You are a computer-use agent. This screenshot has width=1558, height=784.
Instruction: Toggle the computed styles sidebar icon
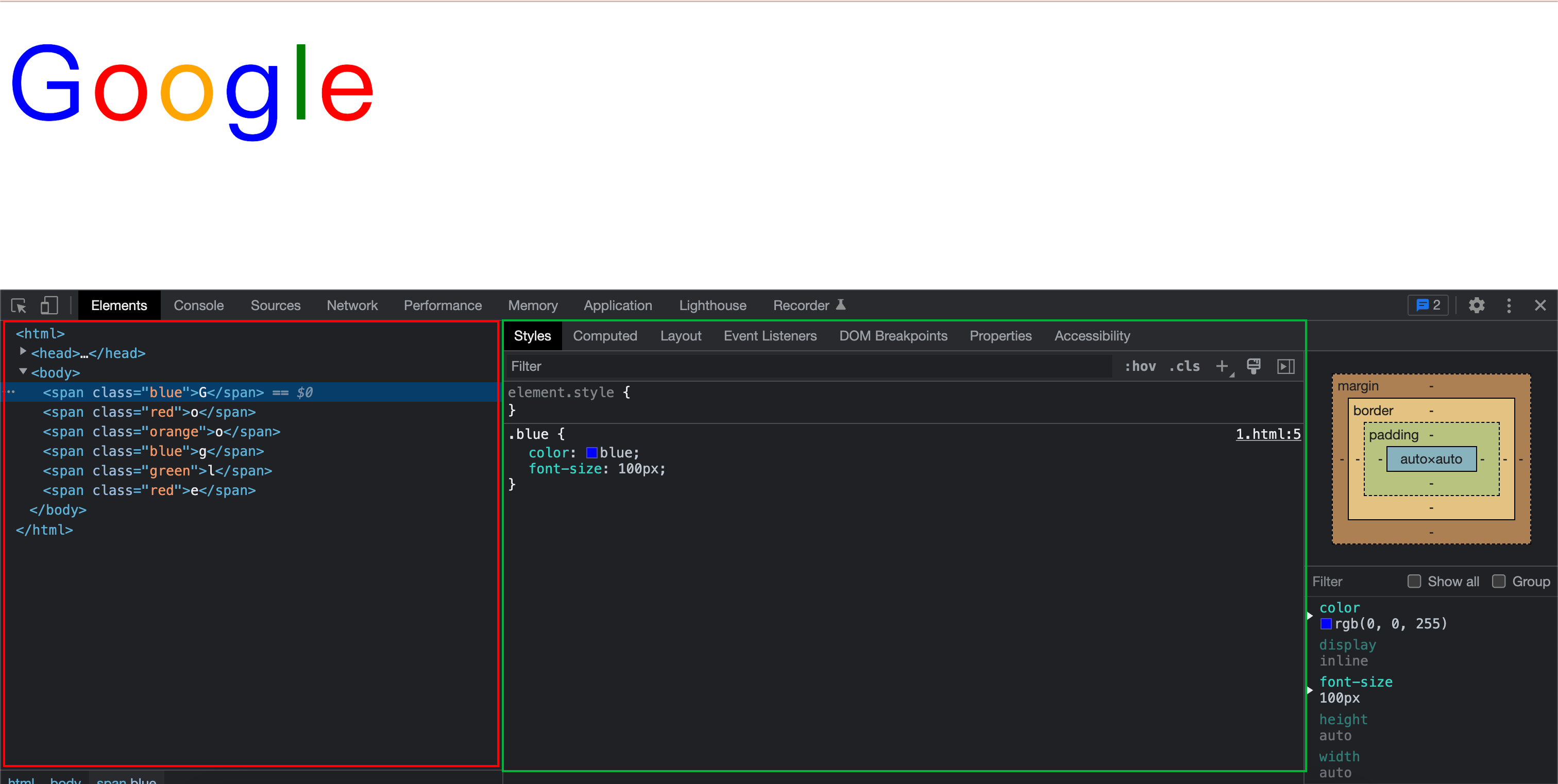click(x=1285, y=366)
